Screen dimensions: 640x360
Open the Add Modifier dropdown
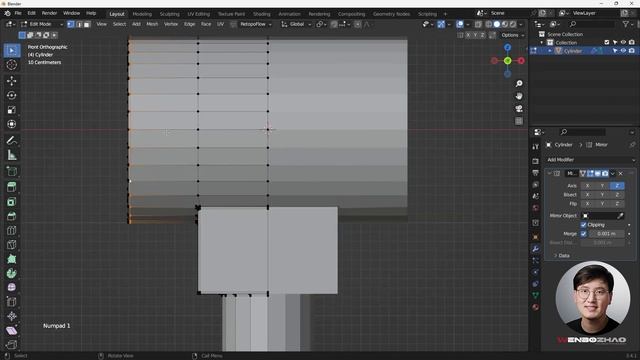tap(590, 160)
